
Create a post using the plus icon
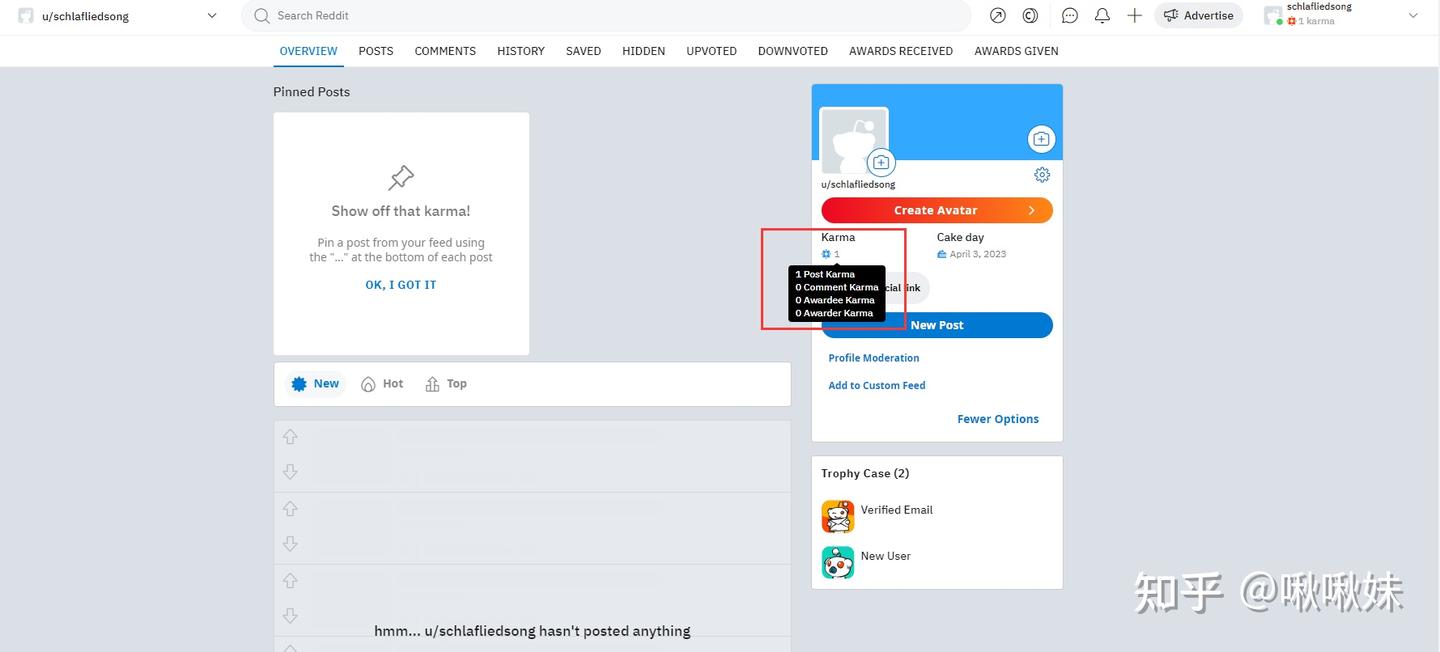pos(1134,15)
